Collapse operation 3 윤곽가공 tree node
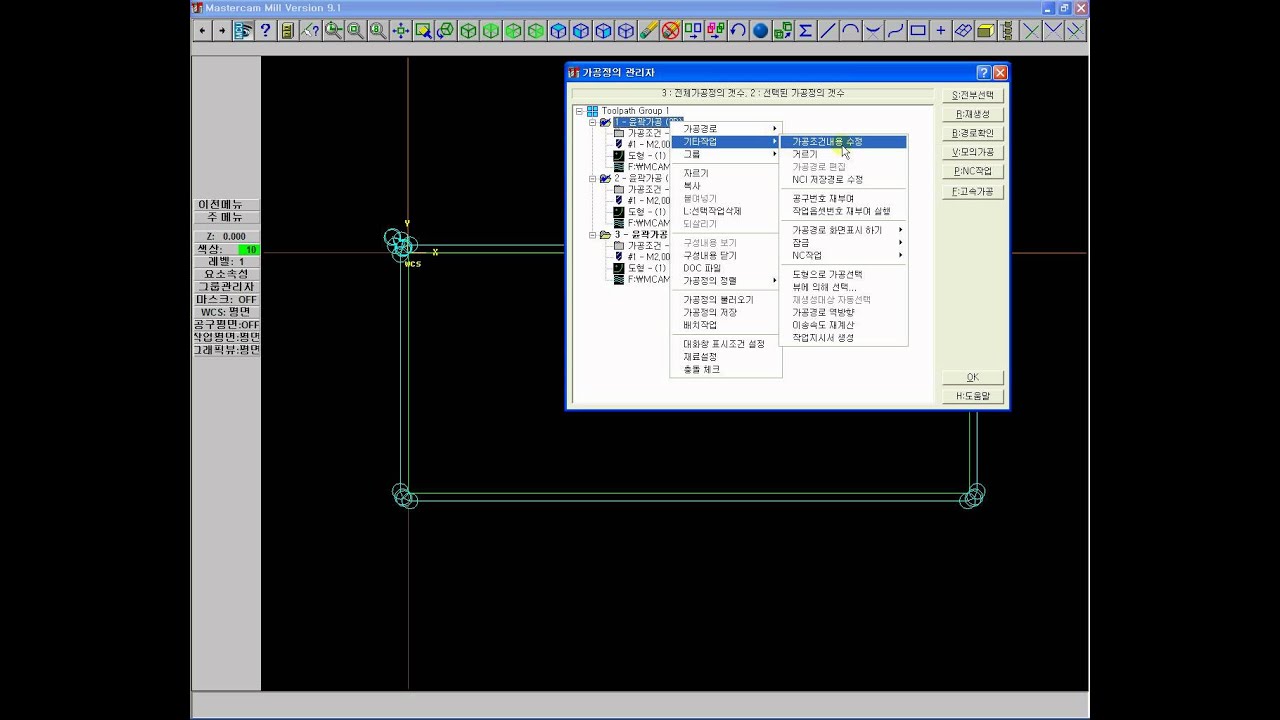This screenshot has height=720, width=1280. tap(593, 234)
